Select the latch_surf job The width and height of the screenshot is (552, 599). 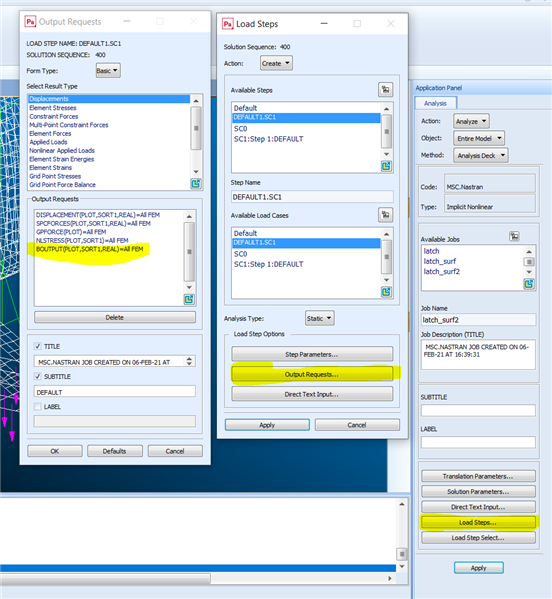coord(472,261)
